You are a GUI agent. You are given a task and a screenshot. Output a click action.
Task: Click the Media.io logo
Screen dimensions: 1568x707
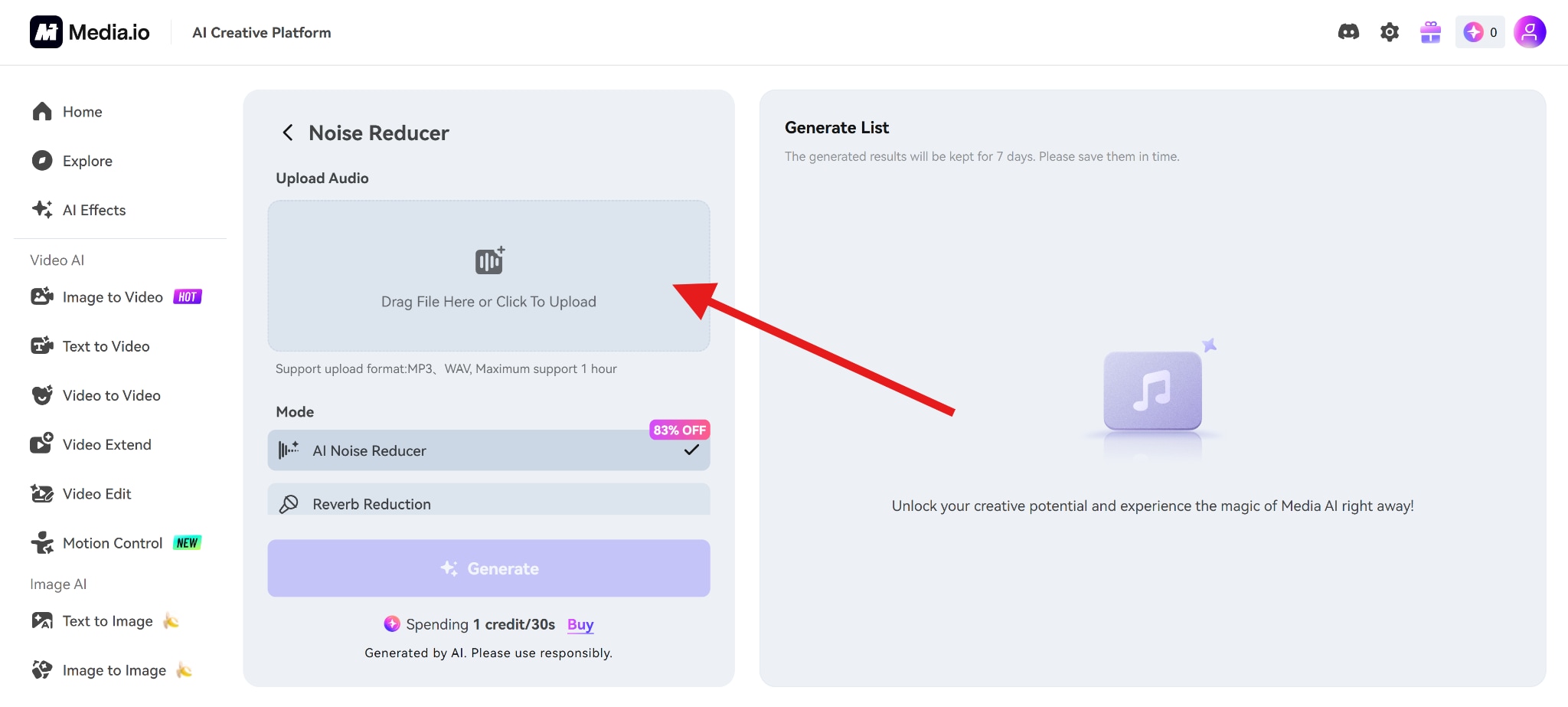(90, 32)
